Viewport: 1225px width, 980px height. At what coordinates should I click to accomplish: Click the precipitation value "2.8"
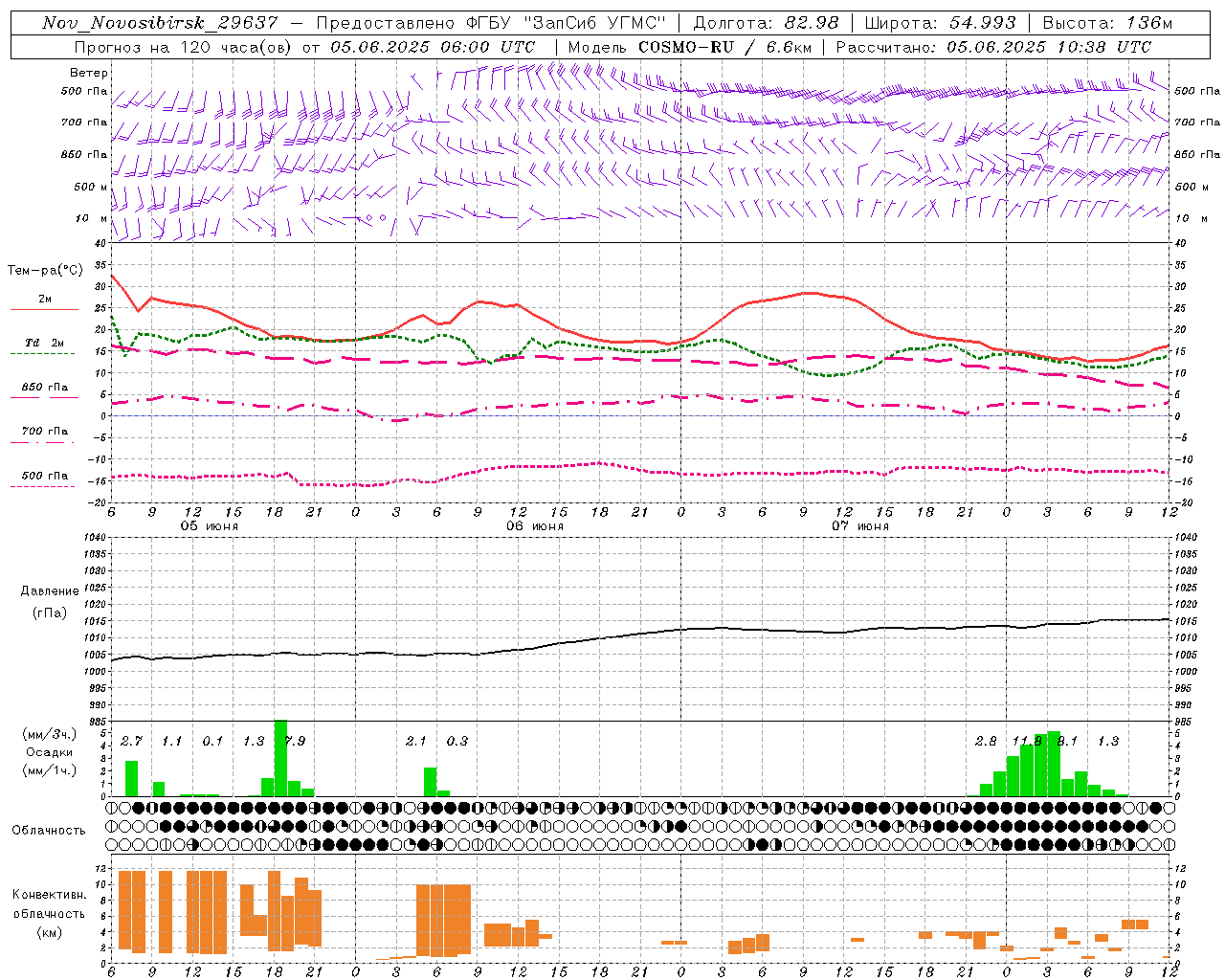(986, 741)
